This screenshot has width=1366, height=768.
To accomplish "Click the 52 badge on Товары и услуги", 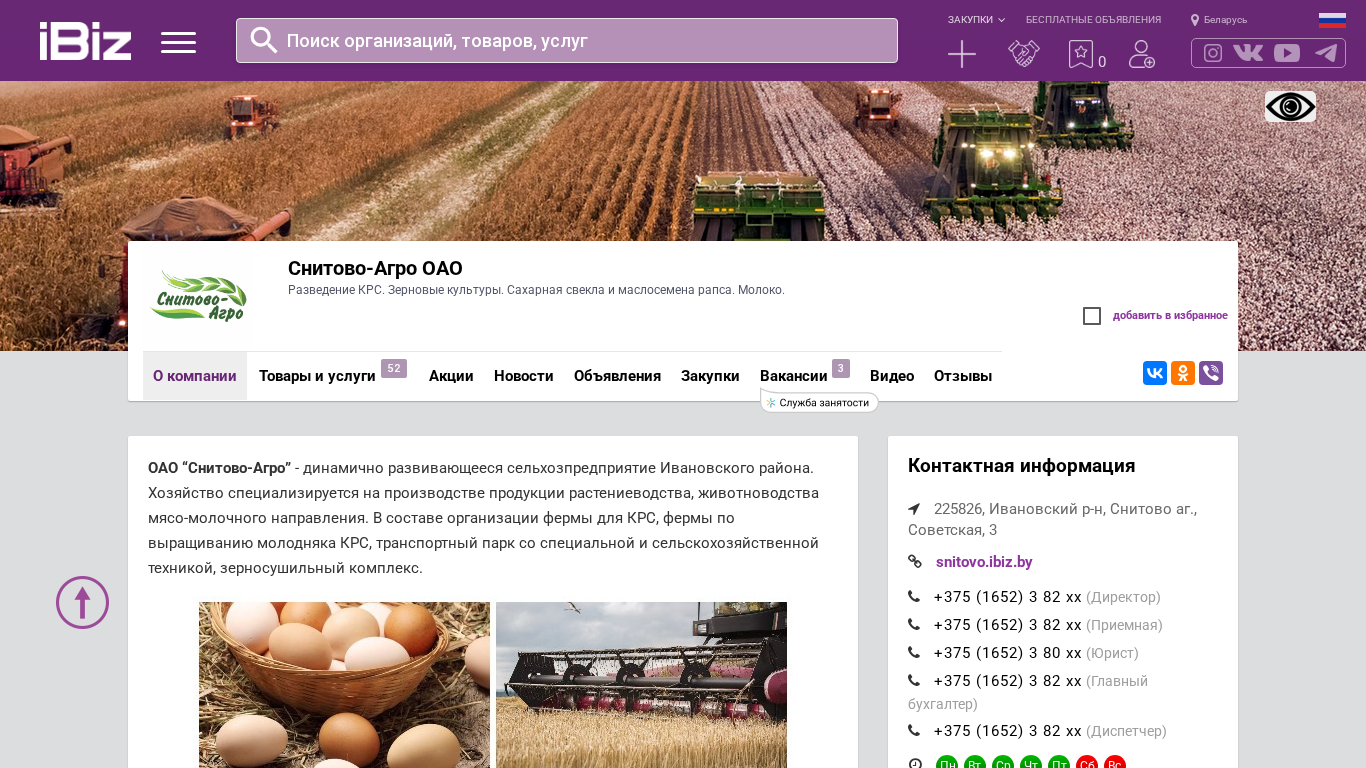I will (x=394, y=368).
